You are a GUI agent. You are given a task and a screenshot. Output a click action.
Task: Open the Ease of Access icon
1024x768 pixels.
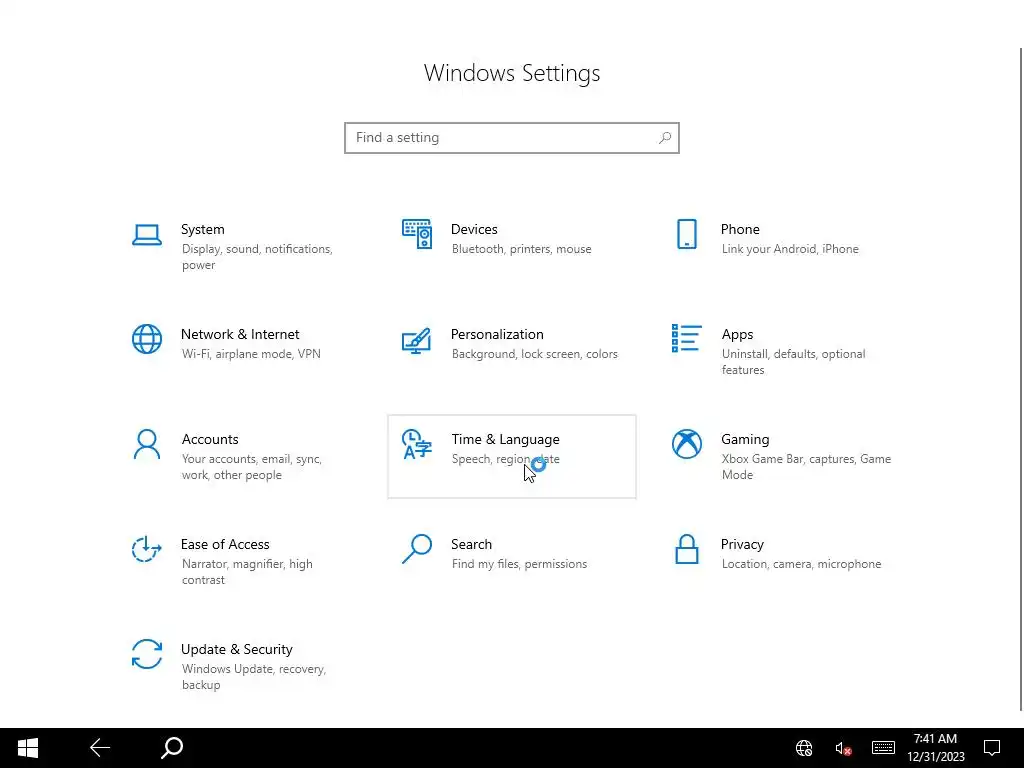(146, 549)
